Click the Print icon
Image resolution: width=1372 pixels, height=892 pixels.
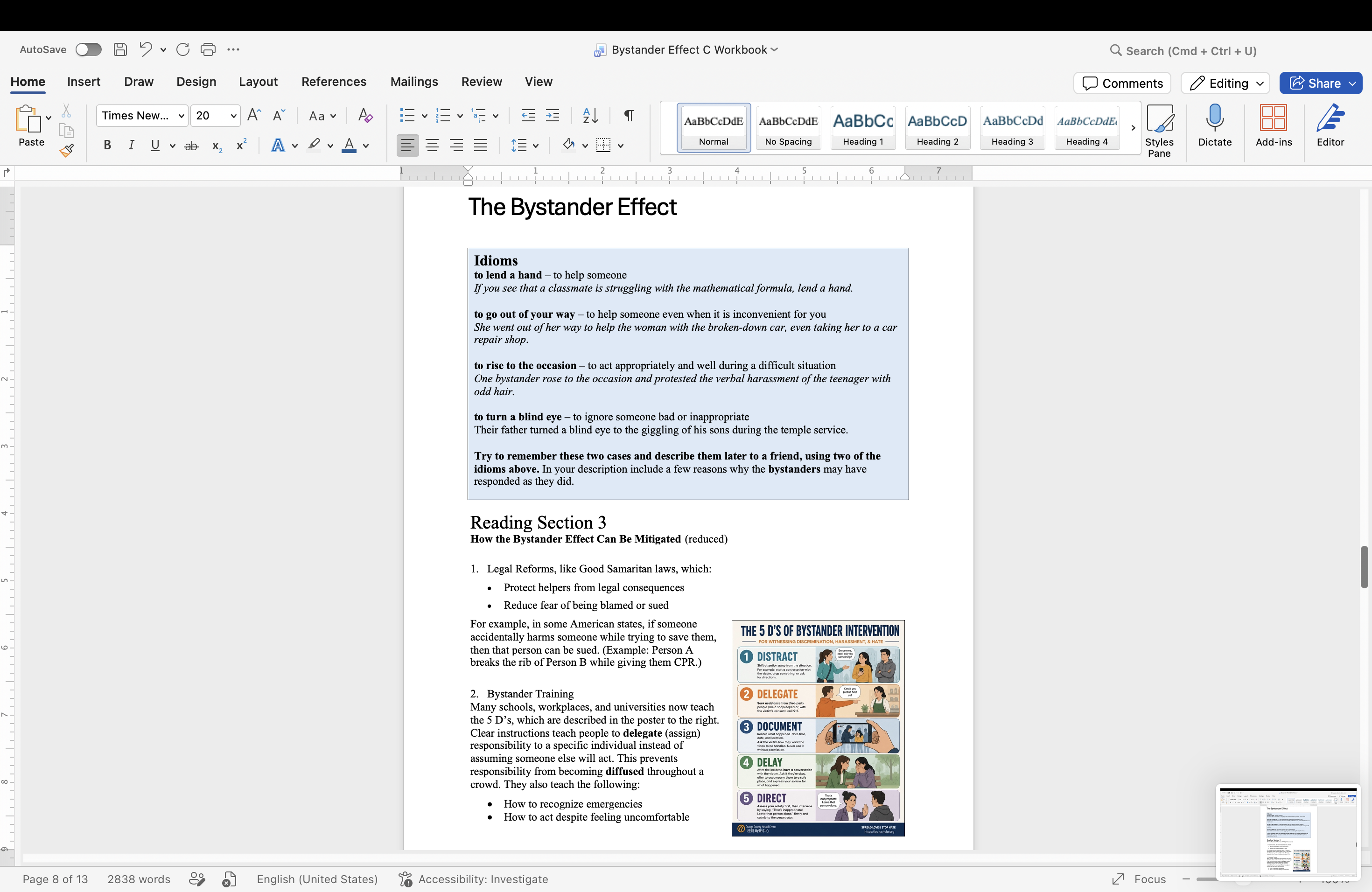point(208,49)
